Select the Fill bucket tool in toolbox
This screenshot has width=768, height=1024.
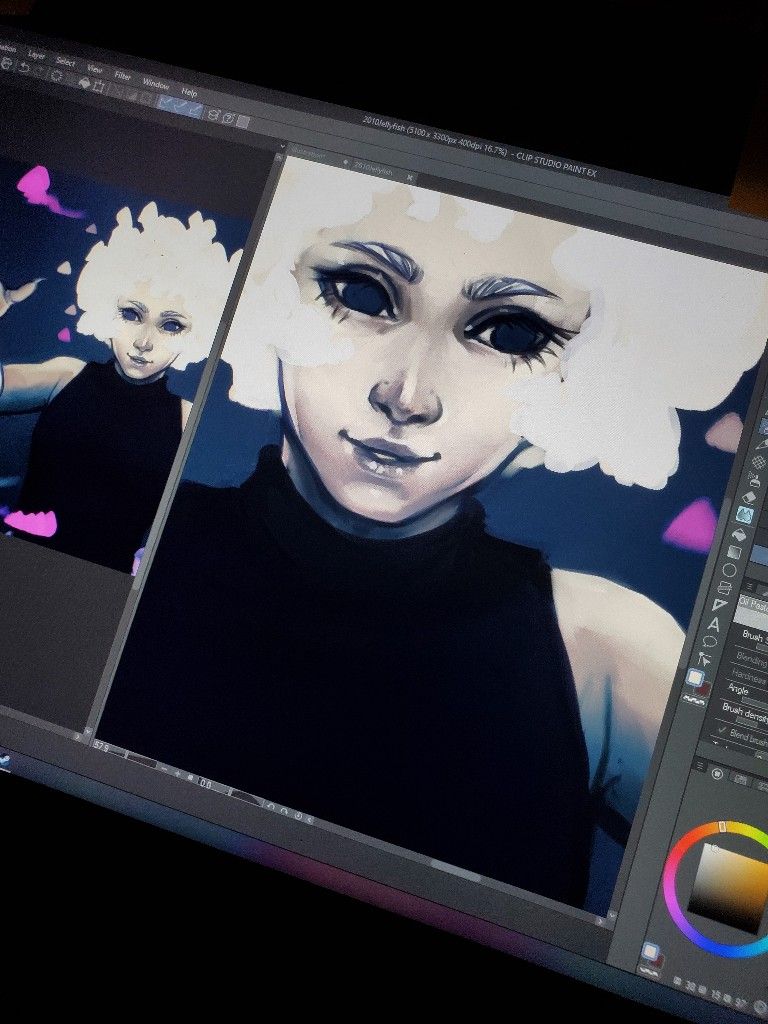click(x=739, y=534)
